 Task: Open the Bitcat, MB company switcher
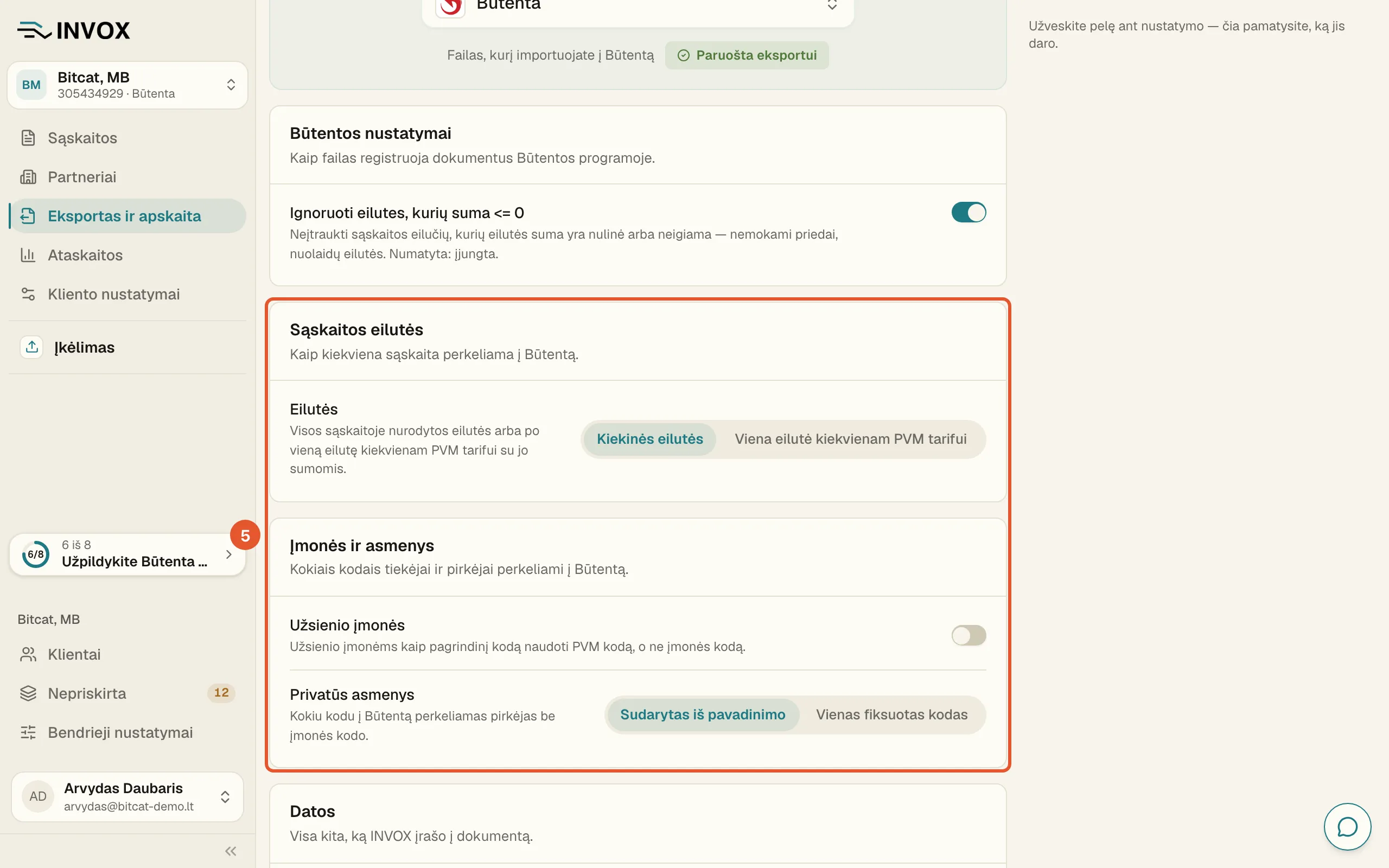[128, 85]
